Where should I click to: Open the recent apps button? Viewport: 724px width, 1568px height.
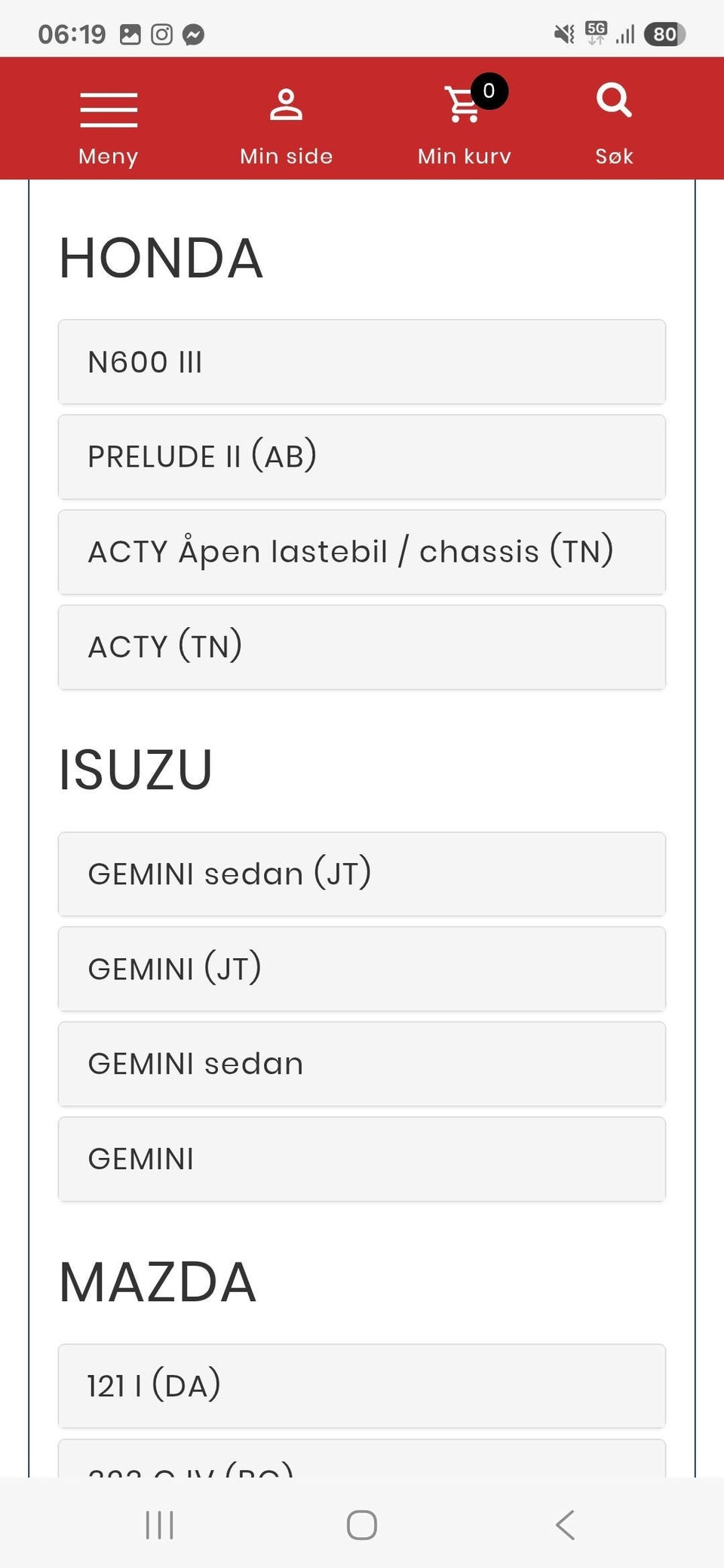coord(159,1524)
